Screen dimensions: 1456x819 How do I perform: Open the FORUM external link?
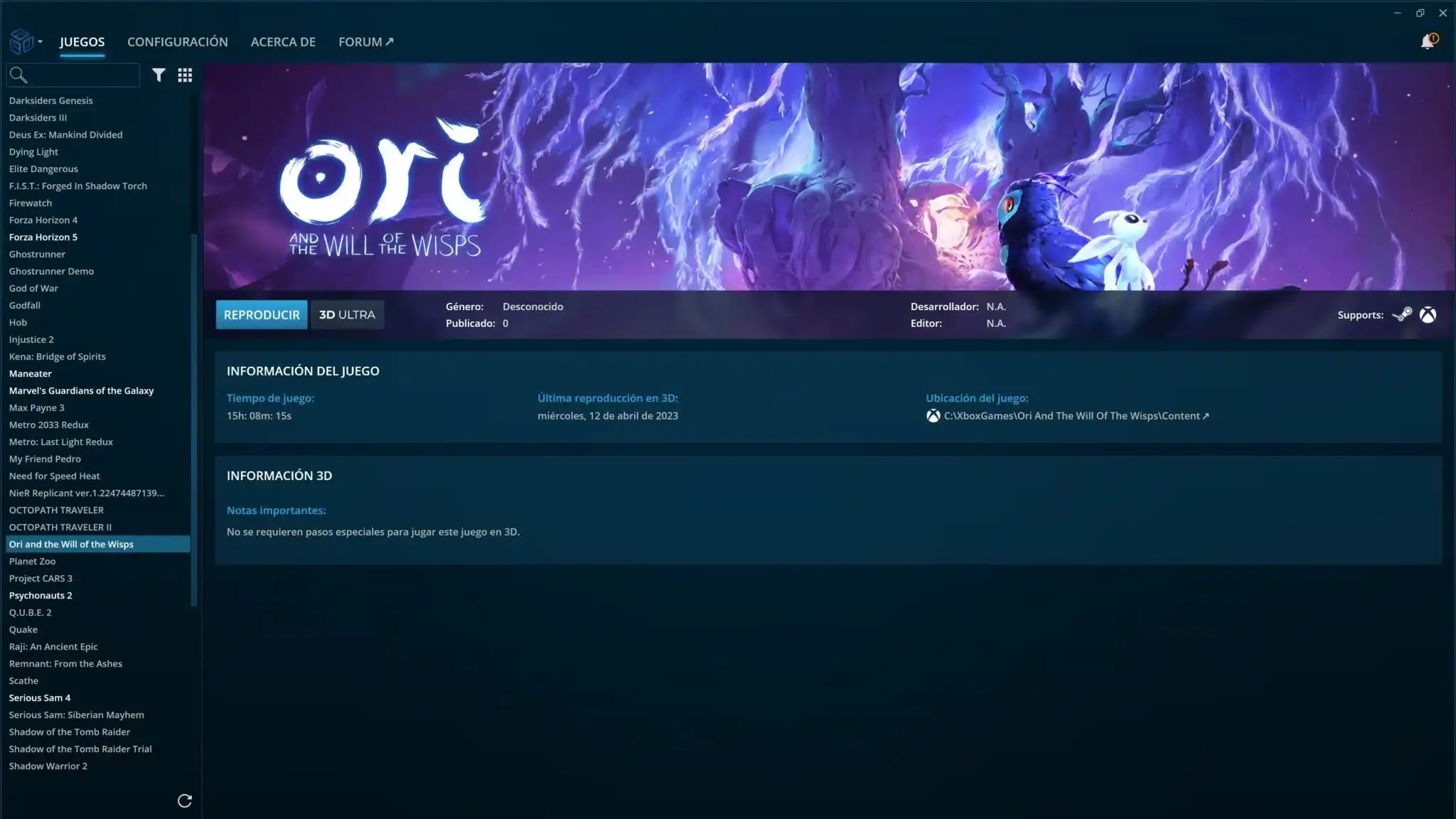click(366, 42)
